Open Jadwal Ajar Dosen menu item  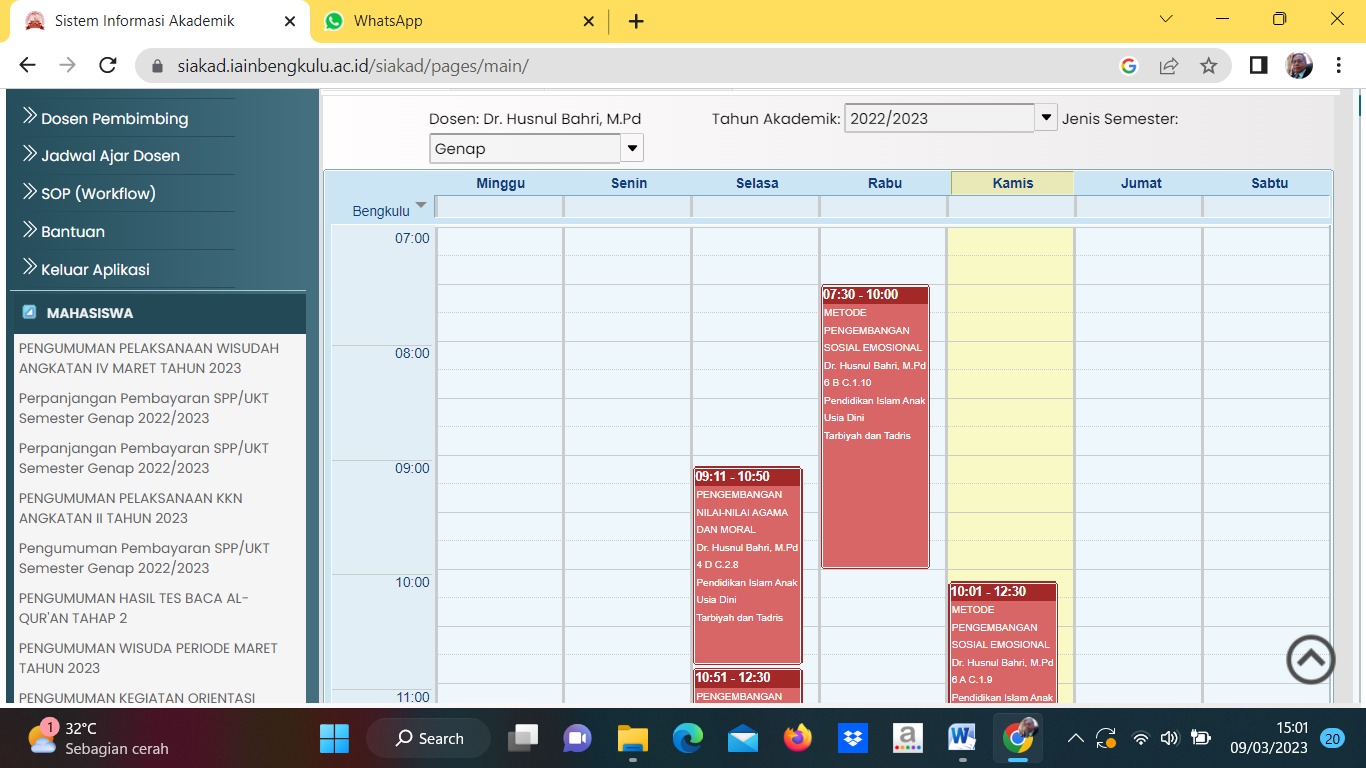tap(110, 156)
